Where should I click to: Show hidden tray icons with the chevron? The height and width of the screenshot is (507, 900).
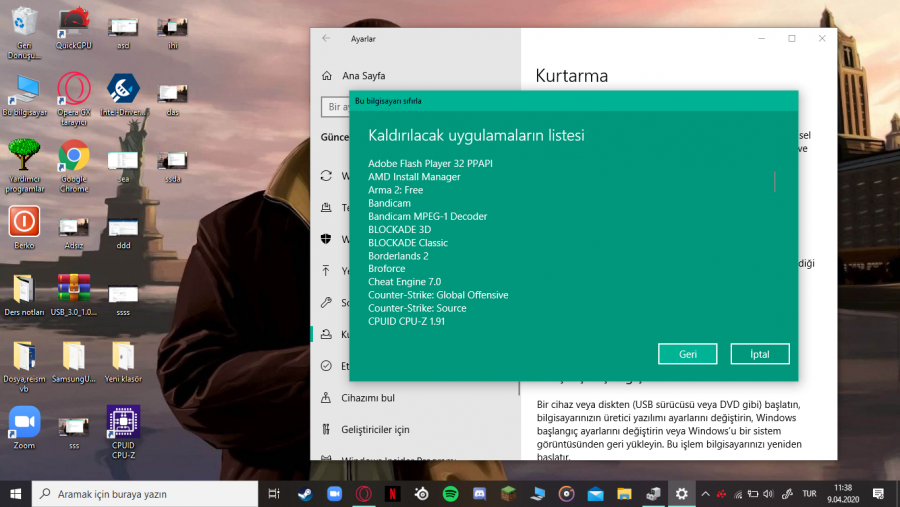(x=705, y=494)
